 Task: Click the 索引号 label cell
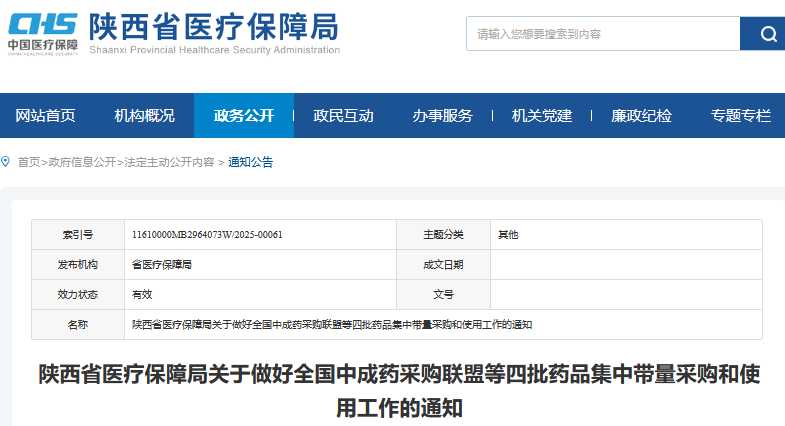click(78, 234)
